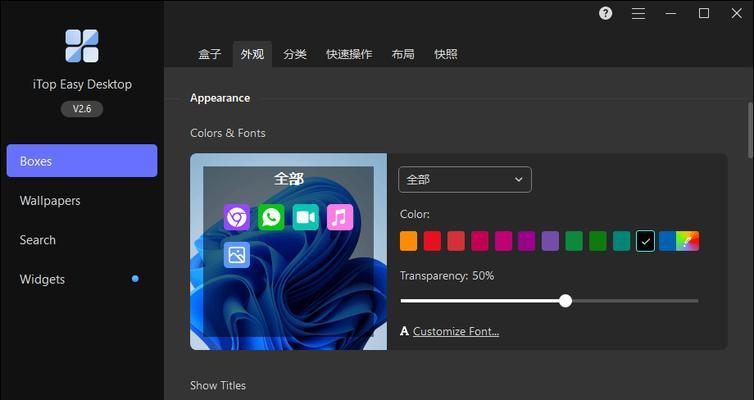Pick the orange color swatch

(409, 241)
